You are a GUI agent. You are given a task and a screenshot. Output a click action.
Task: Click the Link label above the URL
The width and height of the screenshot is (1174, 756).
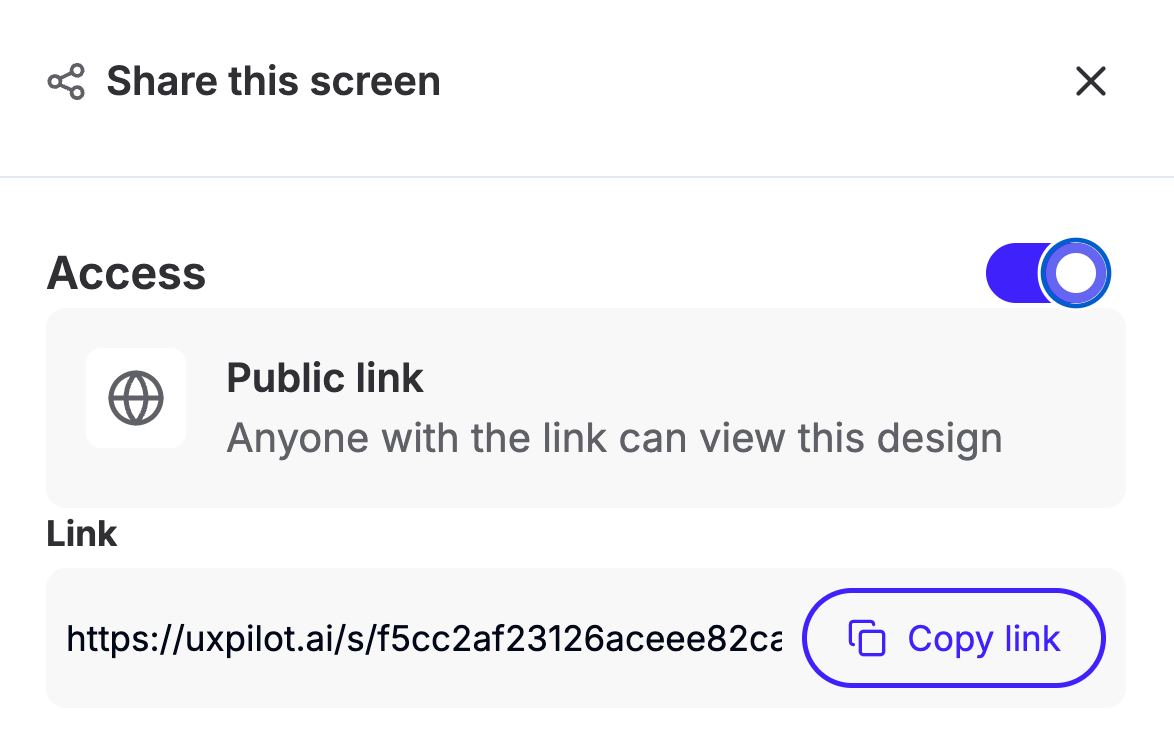(82, 534)
